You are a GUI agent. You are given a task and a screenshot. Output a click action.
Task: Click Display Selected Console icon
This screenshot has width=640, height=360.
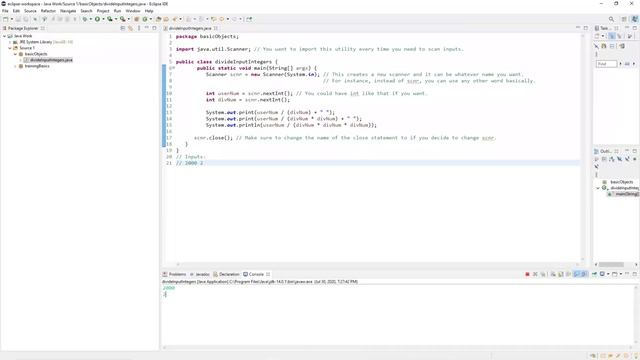coord(602,274)
